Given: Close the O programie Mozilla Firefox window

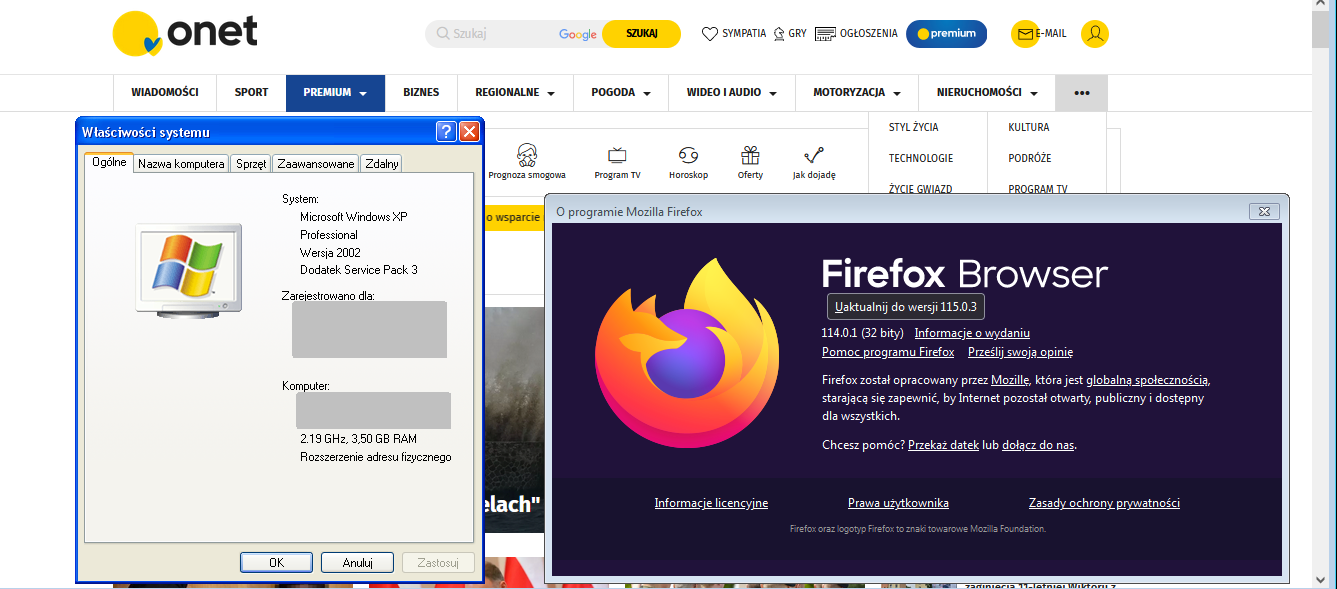Looking at the screenshot, I should point(1265,211).
